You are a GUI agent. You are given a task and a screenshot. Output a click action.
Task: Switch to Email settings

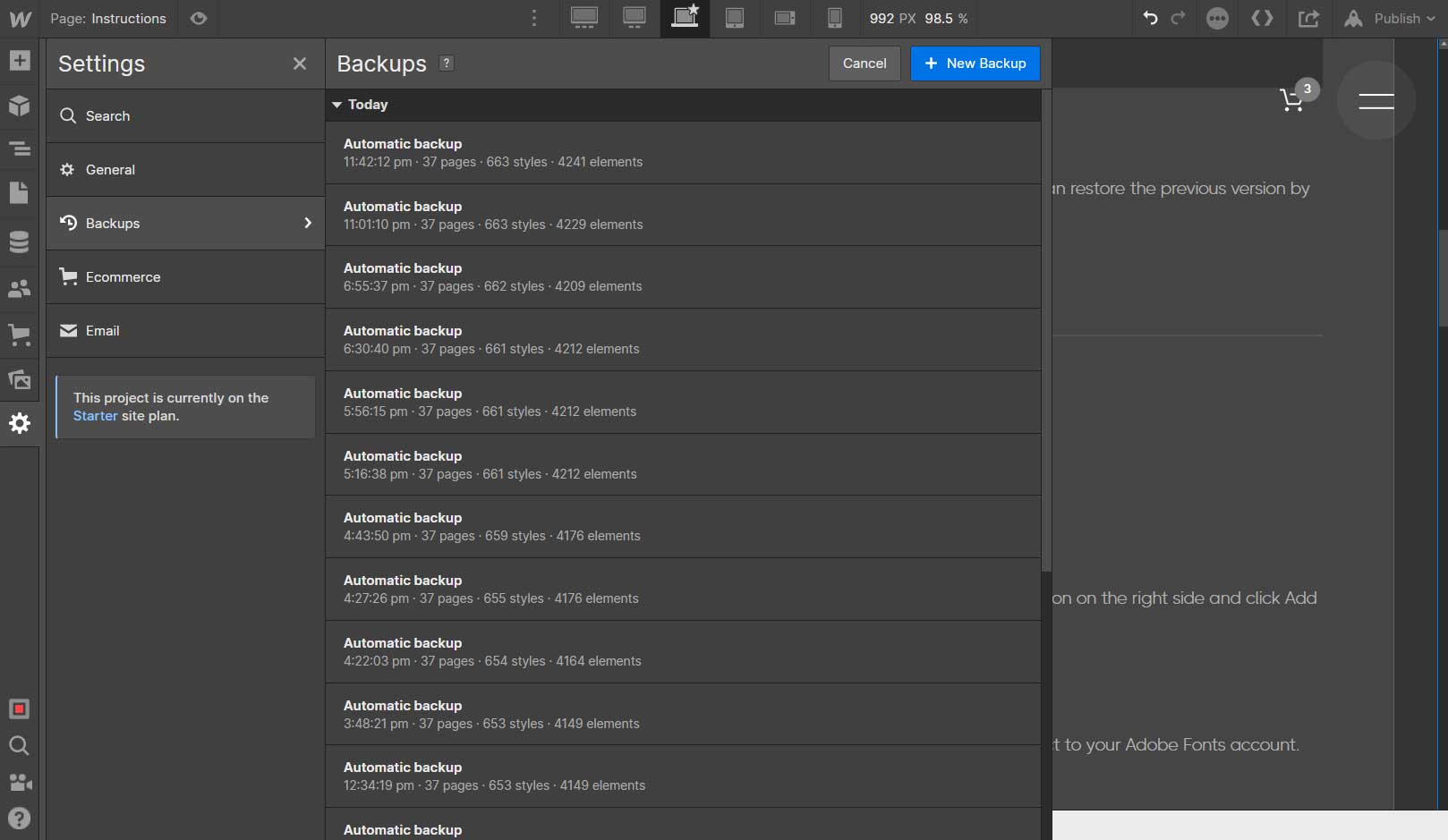tap(102, 330)
